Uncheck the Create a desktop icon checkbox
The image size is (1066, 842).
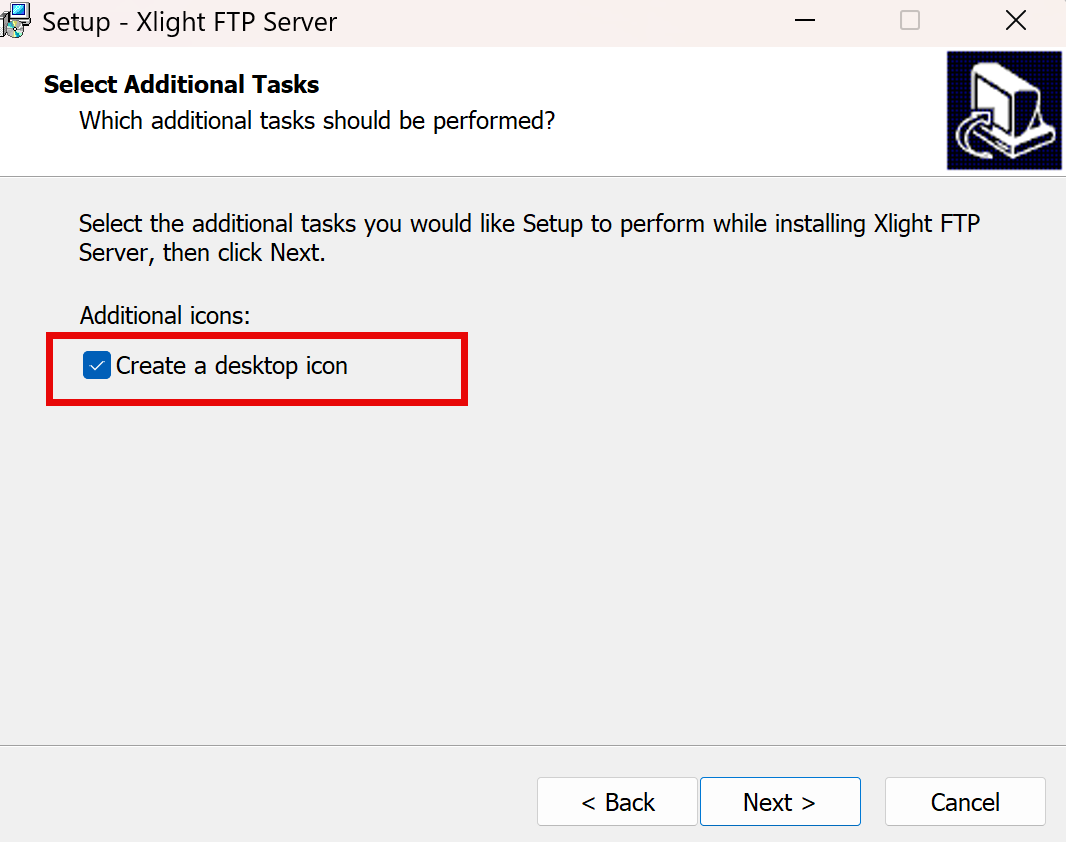click(96, 366)
